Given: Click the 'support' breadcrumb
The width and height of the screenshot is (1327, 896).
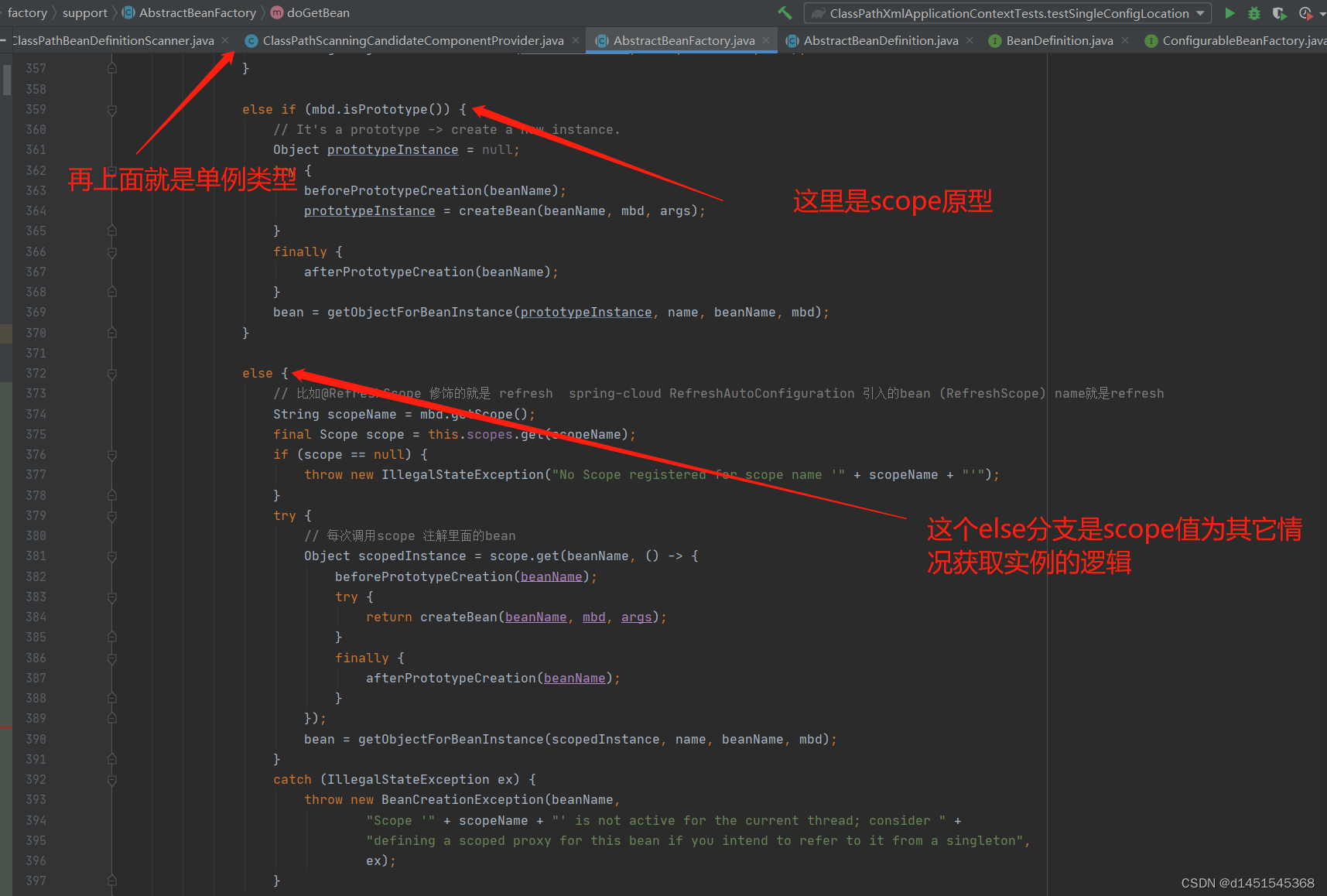Looking at the screenshot, I should tap(85, 13).
